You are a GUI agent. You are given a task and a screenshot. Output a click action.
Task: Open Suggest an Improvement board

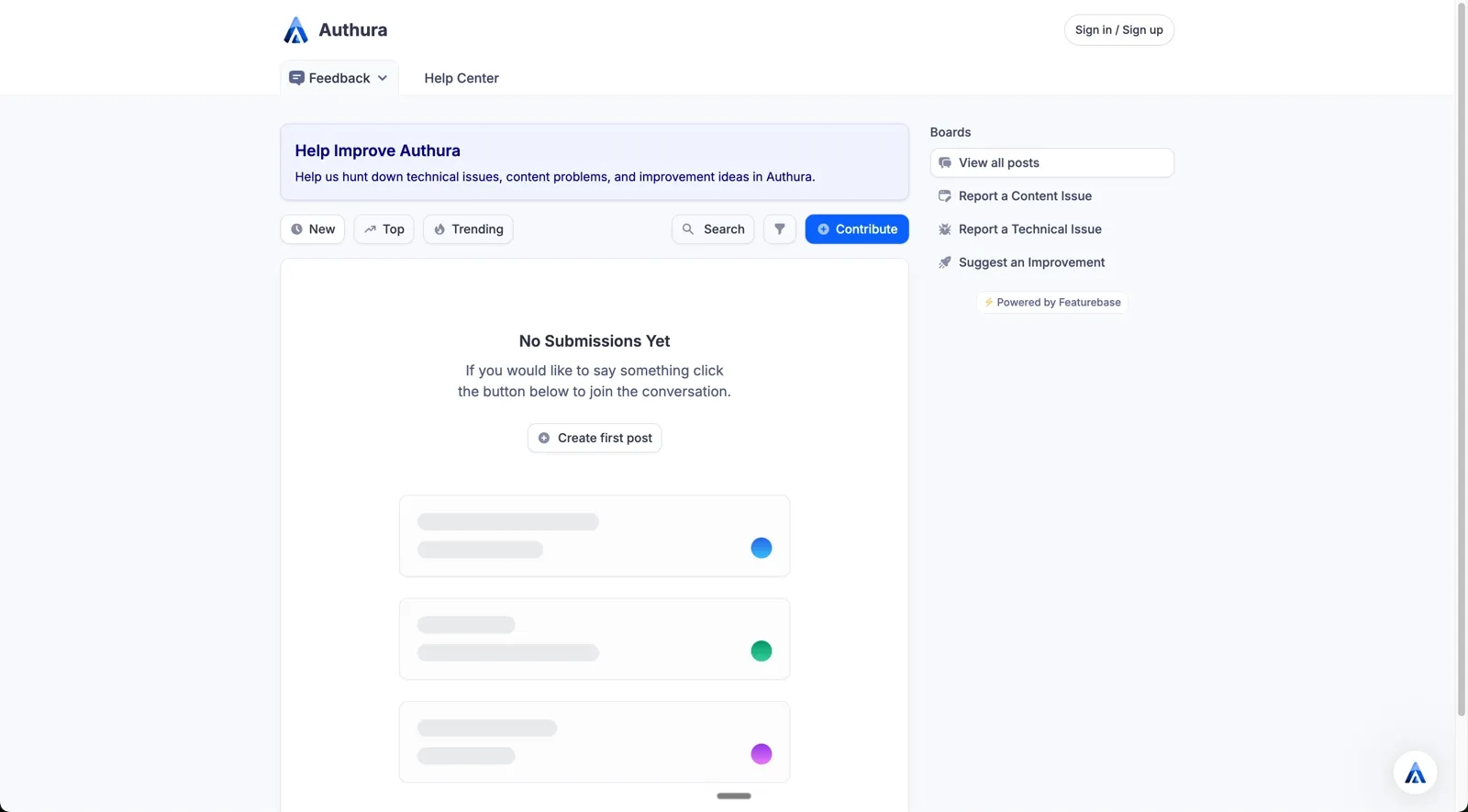(1052, 262)
